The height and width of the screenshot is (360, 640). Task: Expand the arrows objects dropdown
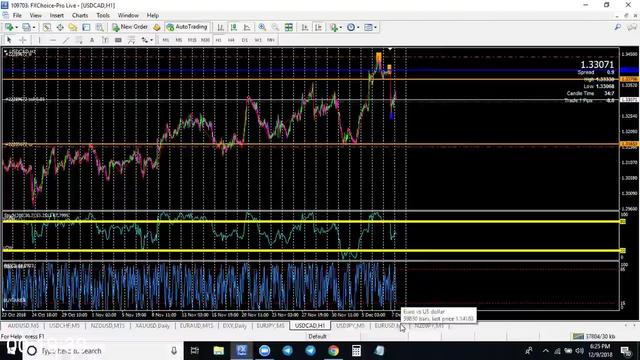151,40
